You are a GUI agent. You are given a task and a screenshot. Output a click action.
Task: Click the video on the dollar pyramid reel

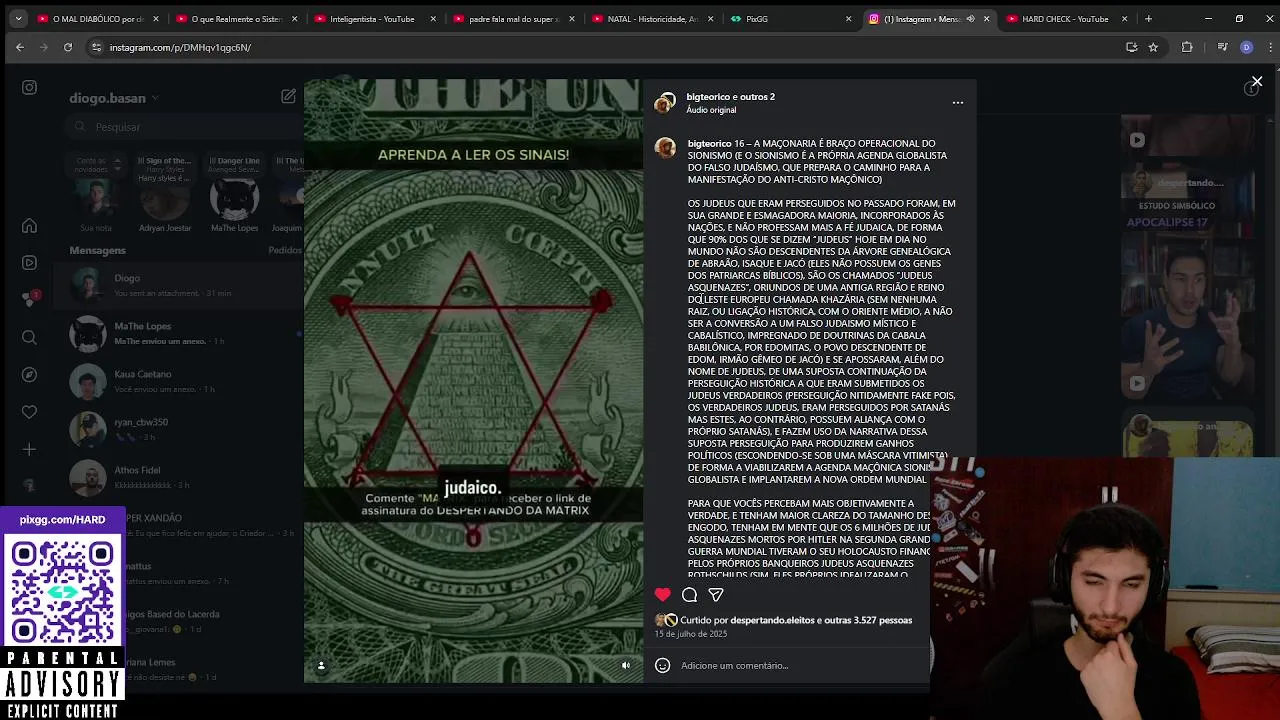pos(474,380)
